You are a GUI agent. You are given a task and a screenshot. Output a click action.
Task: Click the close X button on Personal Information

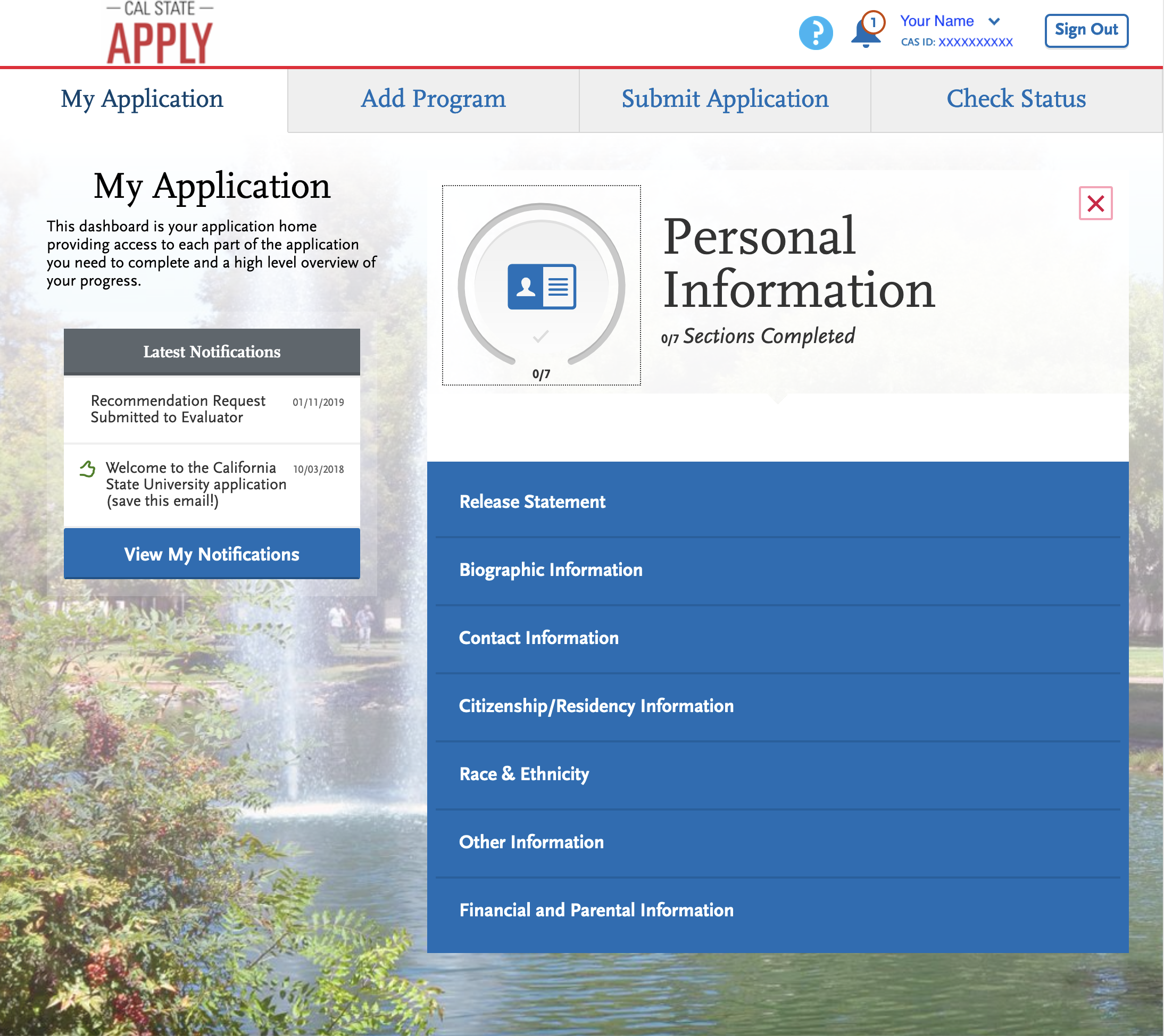1096,204
